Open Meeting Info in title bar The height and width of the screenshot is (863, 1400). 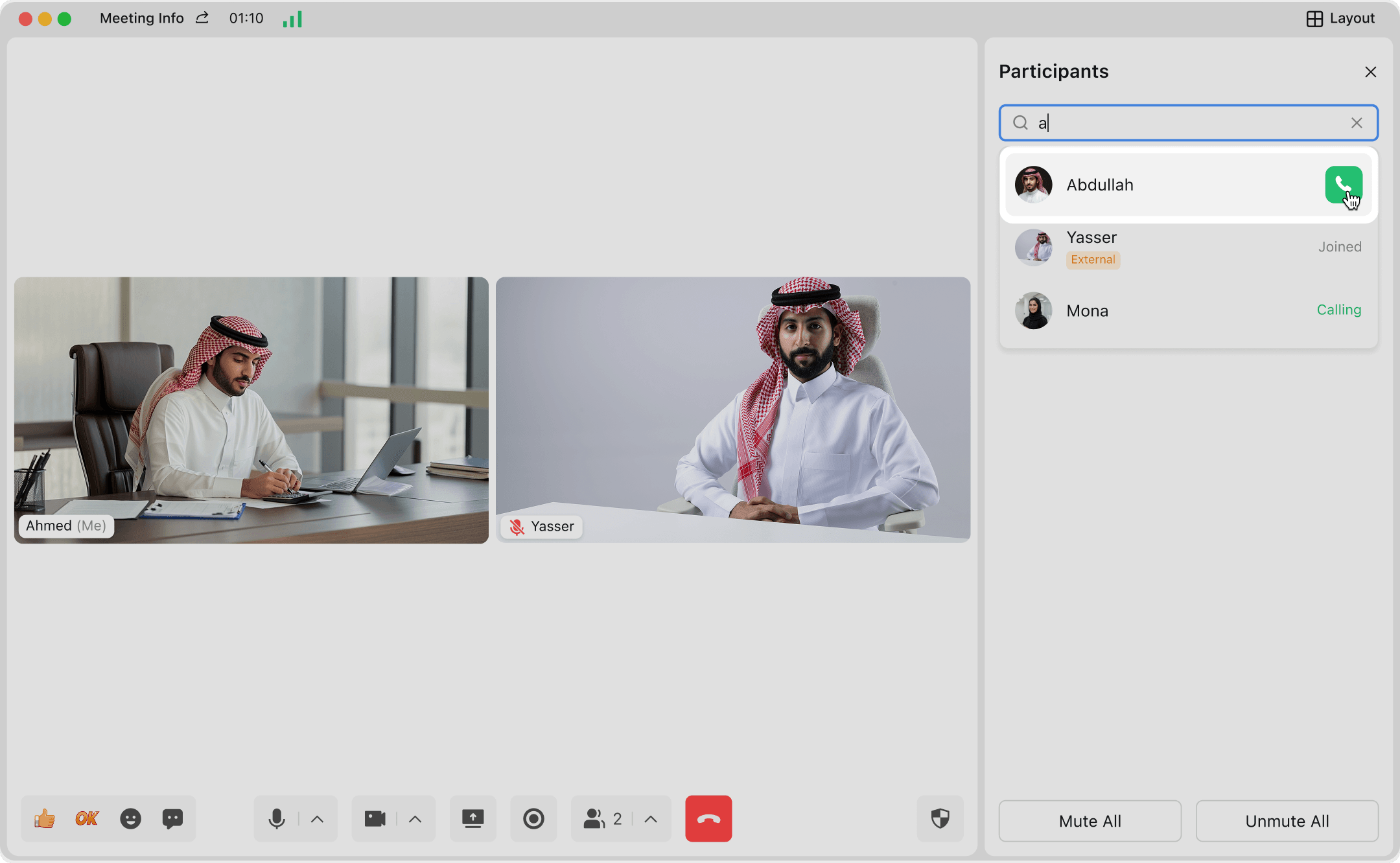click(x=142, y=18)
